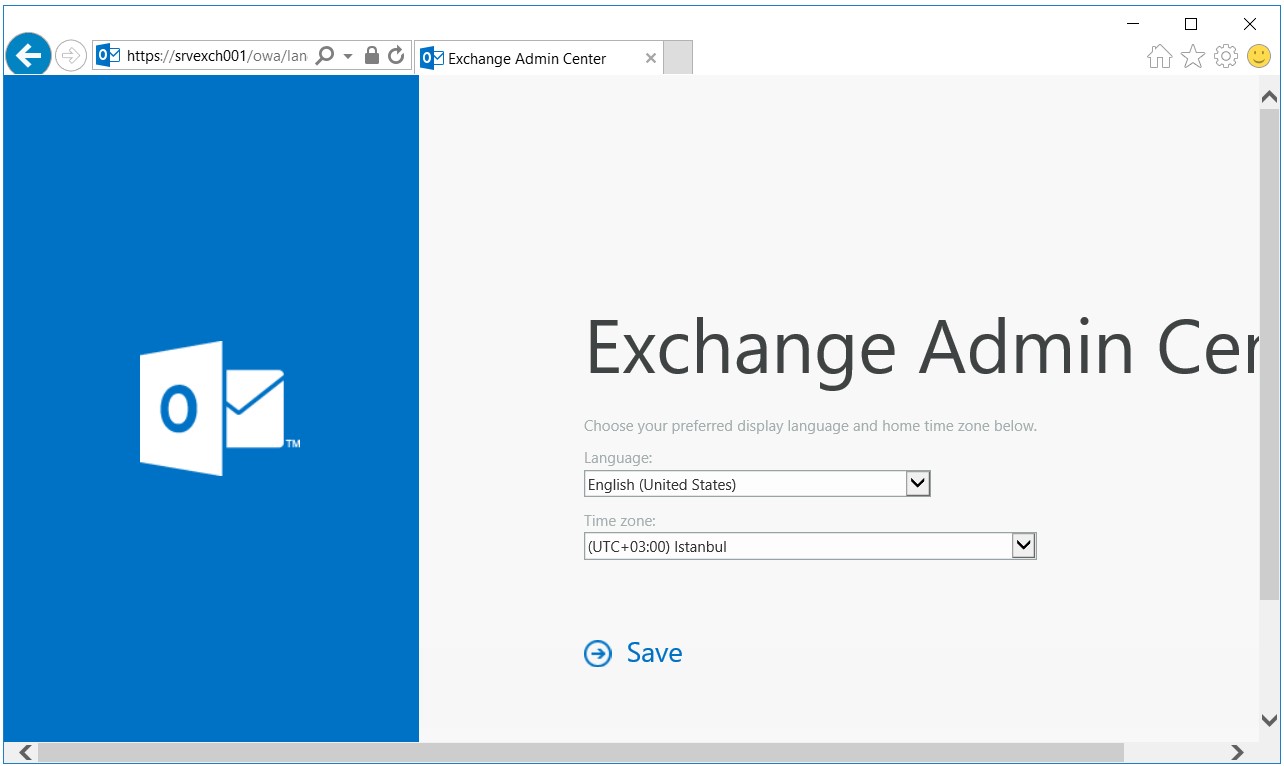
Task: Open browser Tools gear menu
Action: click(1226, 56)
